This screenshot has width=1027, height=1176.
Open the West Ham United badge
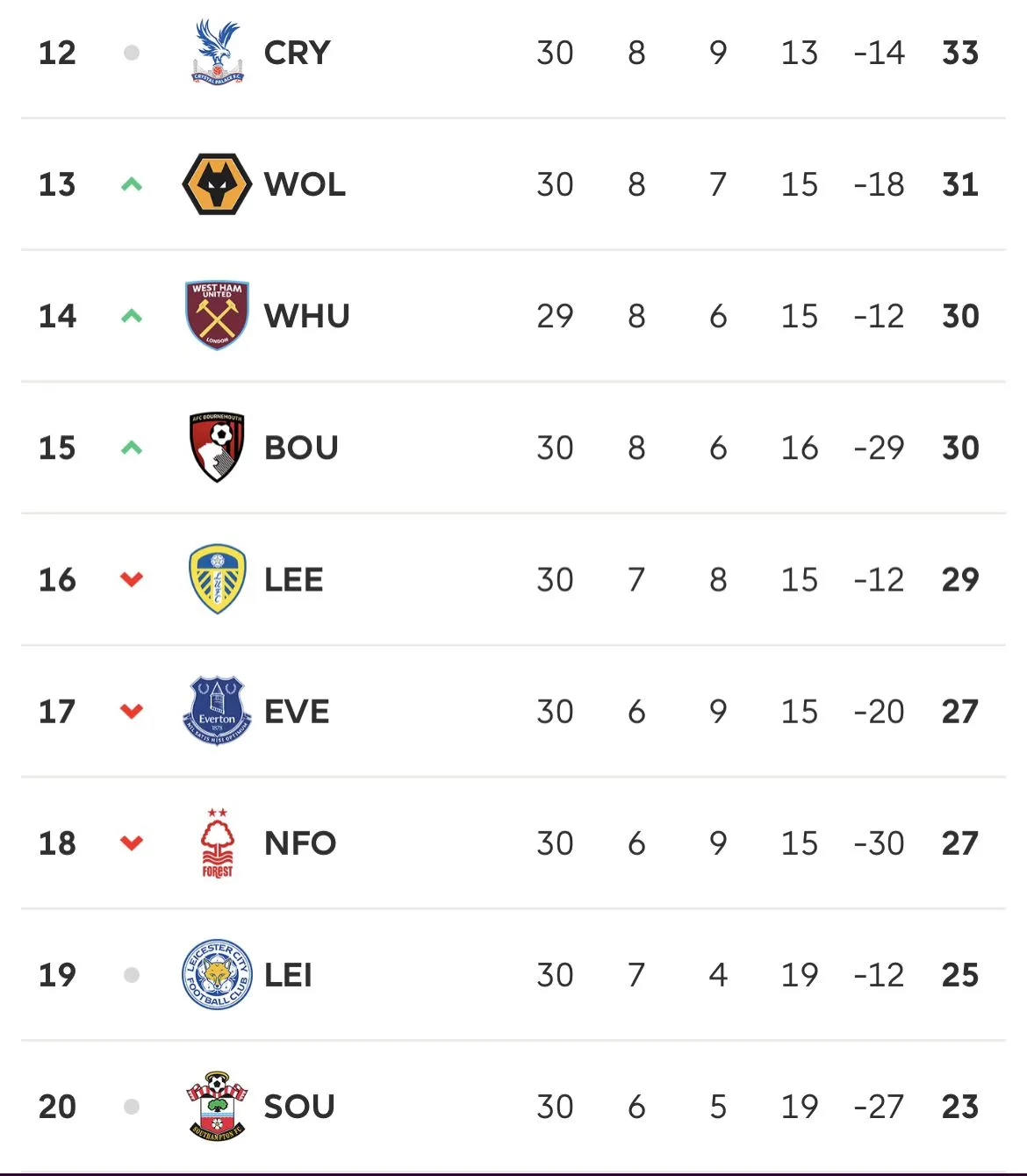(217, 316)
